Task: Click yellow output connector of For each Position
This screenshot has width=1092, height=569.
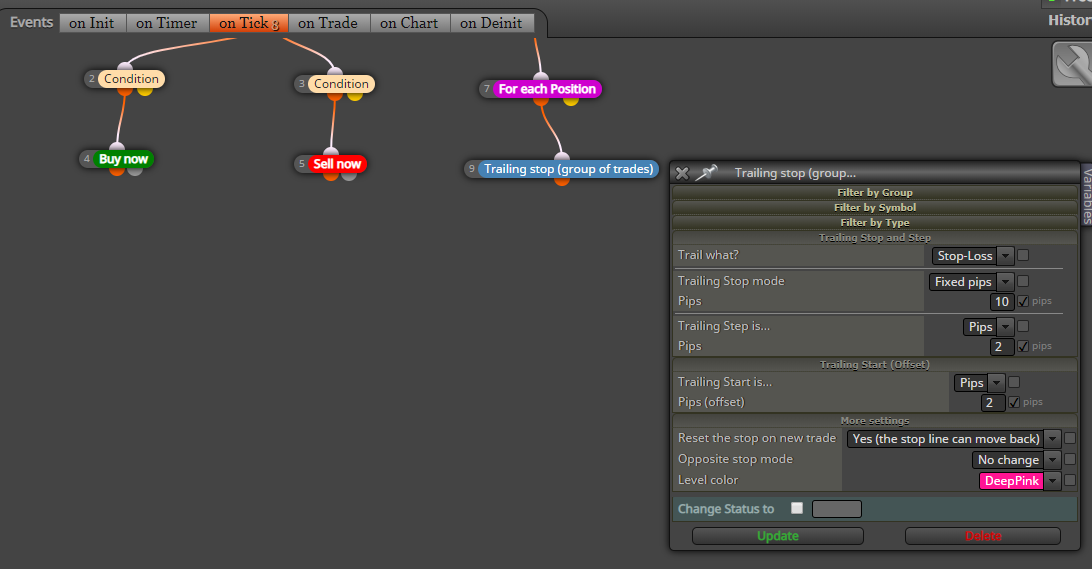Action: (570, 101)
